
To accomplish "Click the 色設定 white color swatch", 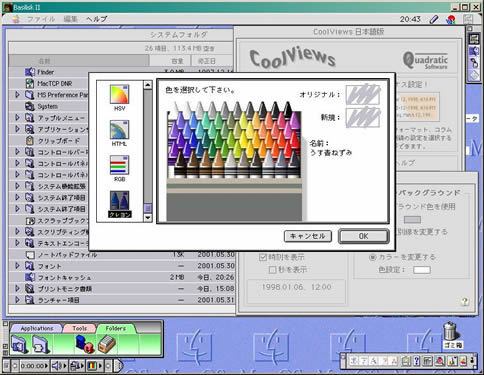I will click(x=422, y=269).
